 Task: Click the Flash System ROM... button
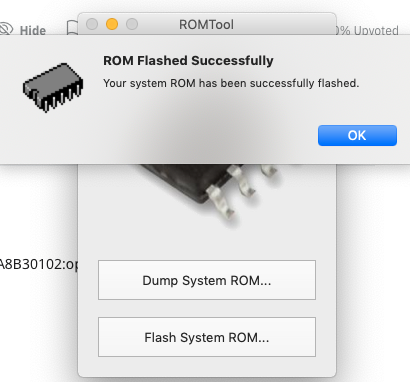click(x=207, y=337)
